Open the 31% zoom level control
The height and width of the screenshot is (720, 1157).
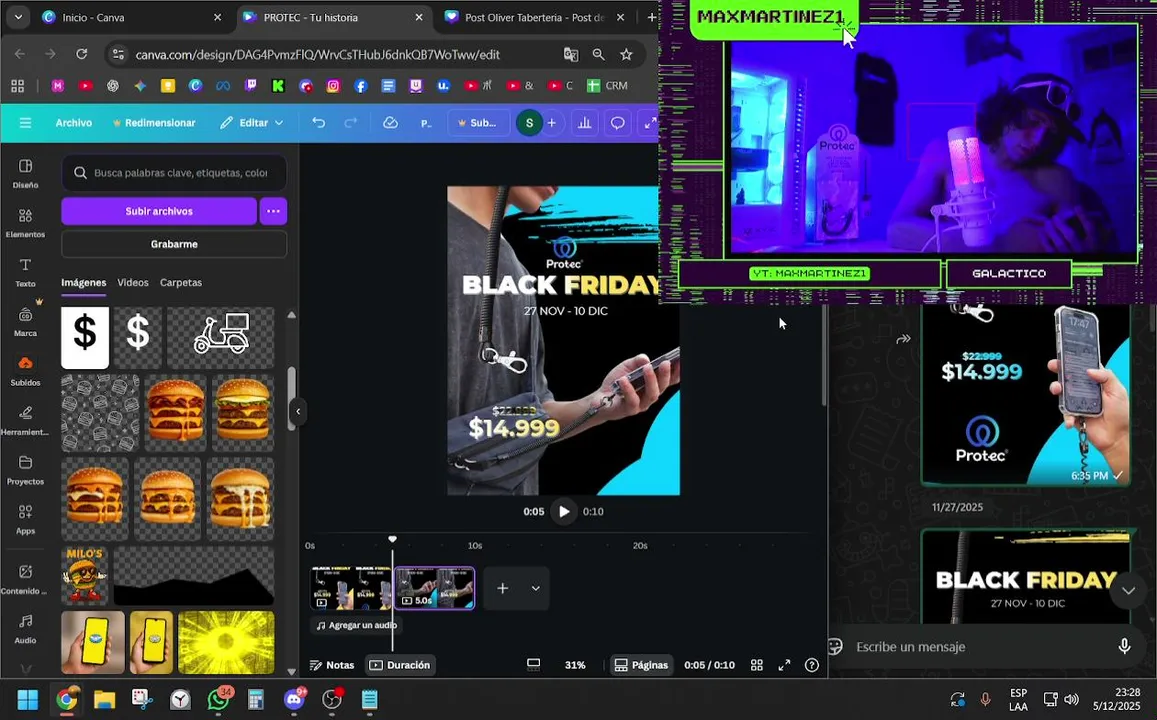575,665
